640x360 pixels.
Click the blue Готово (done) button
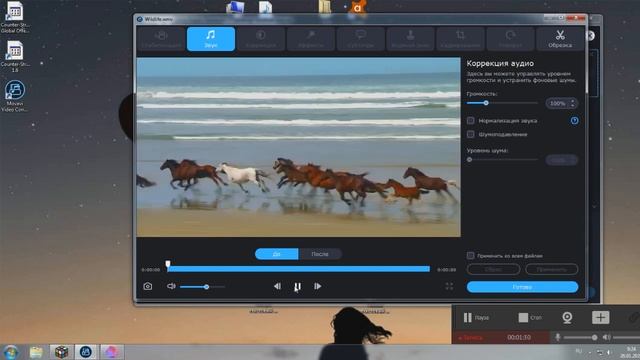coord(522,287)
